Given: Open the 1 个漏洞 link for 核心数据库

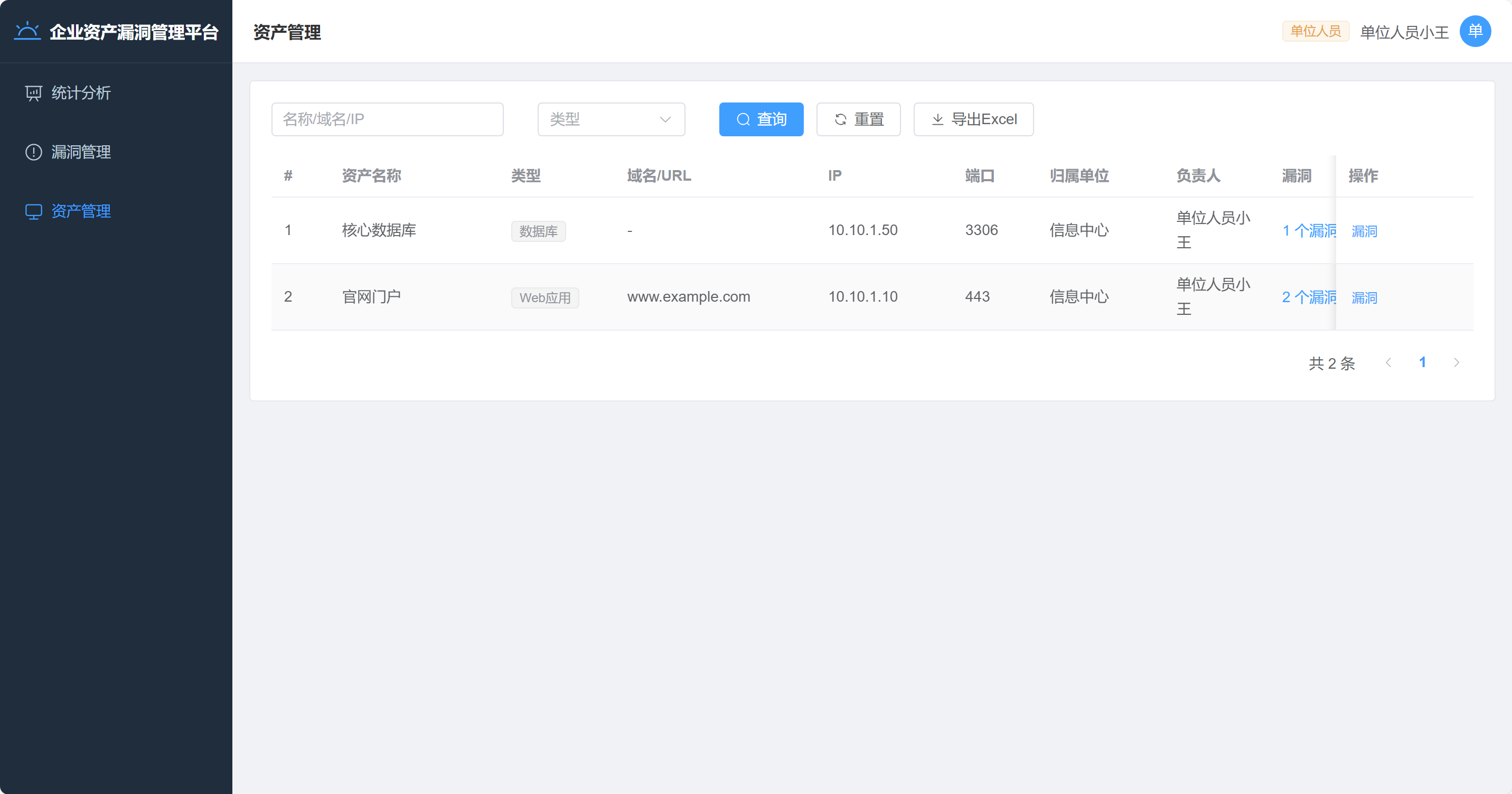Looking at the screenshot, I should [1308, 230].
